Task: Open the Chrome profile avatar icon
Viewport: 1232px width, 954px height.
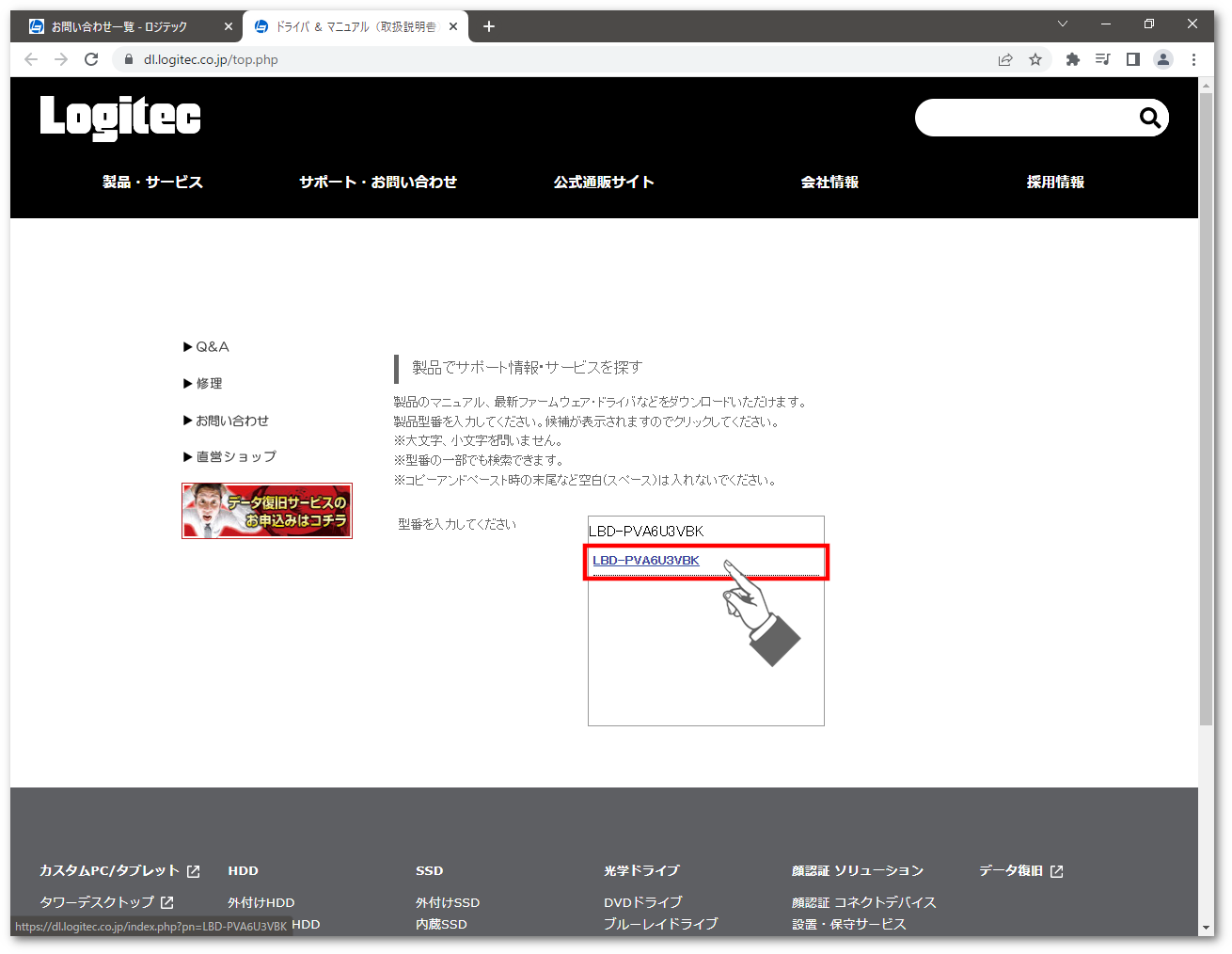Action: [x=1163, y=59]
